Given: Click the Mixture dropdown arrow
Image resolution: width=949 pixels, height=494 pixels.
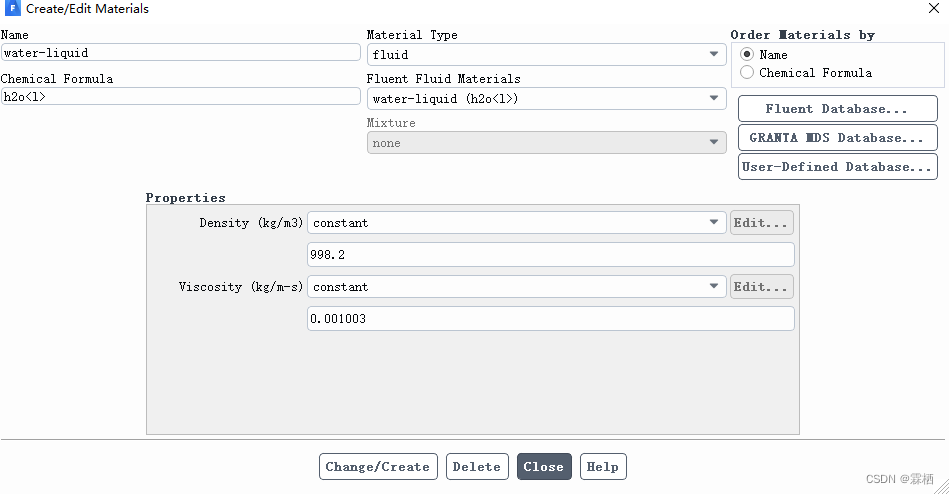Looking at the screenshot, I should [714, 143].
